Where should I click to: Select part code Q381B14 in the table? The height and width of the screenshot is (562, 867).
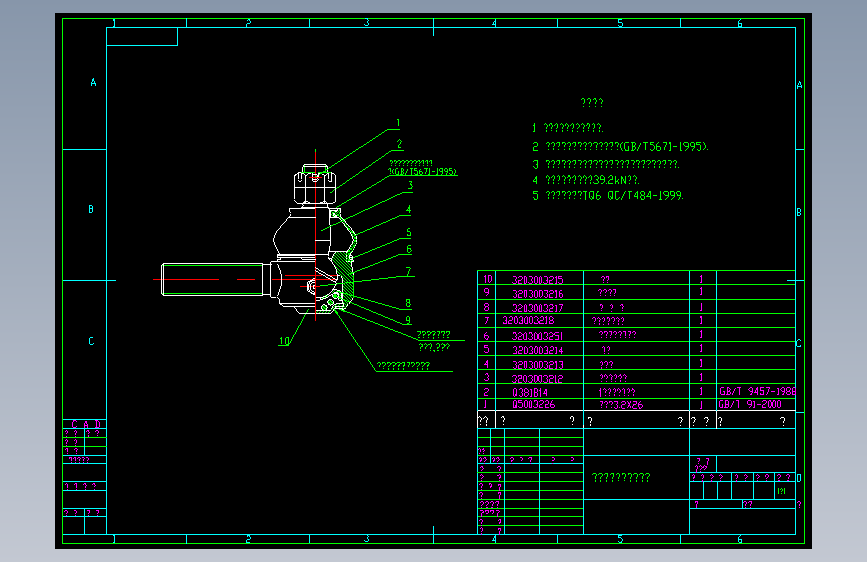point(530,392)
